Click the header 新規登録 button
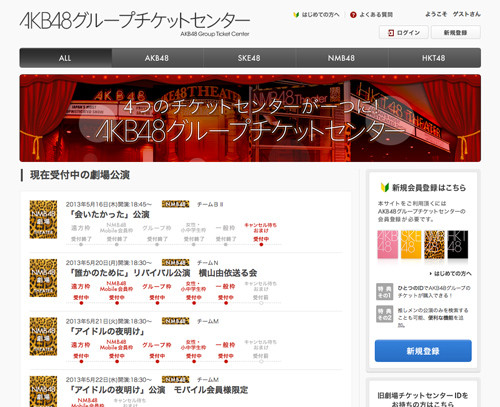 click(456, 33)
